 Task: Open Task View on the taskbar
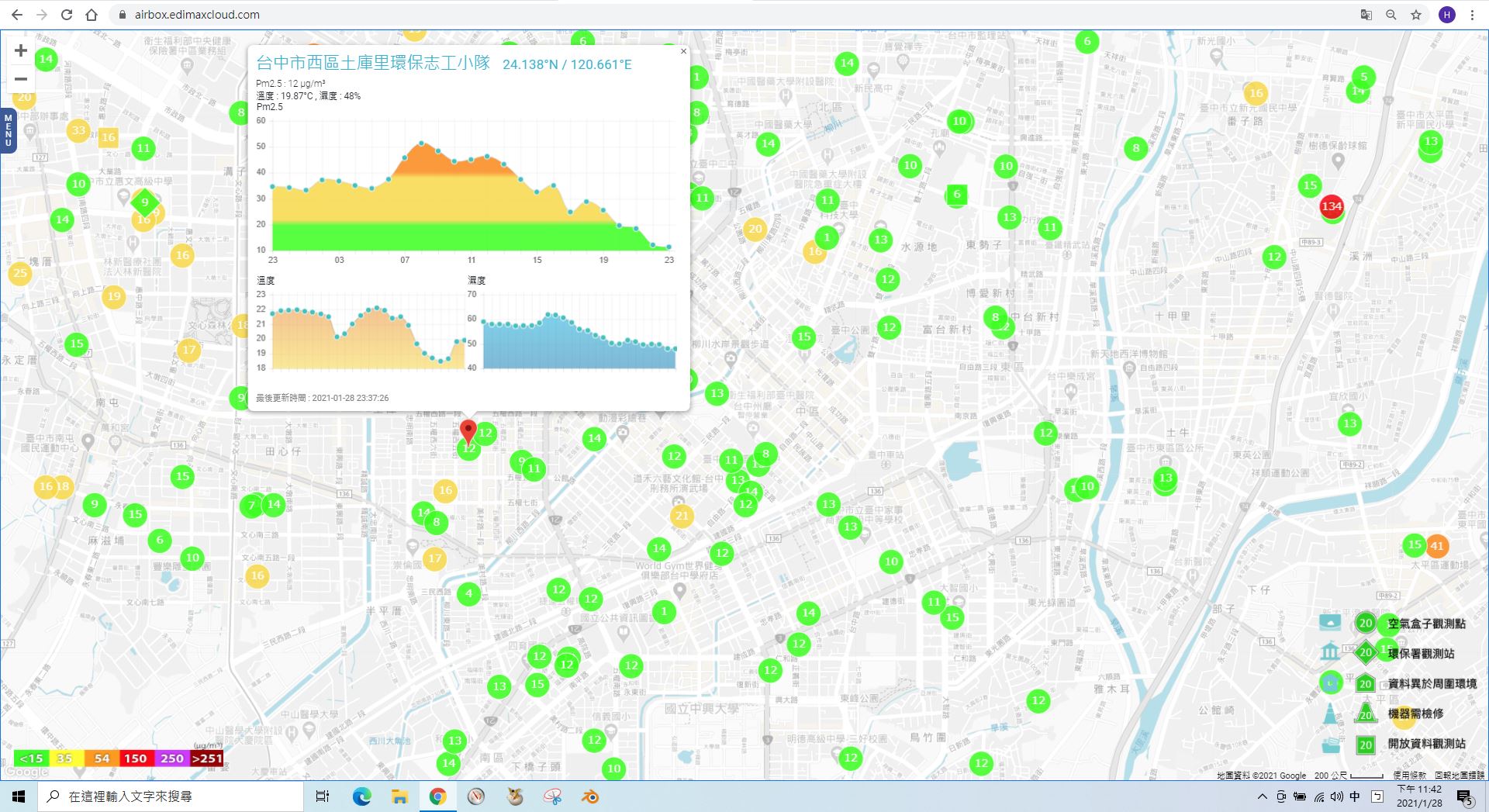pos(323,796)
